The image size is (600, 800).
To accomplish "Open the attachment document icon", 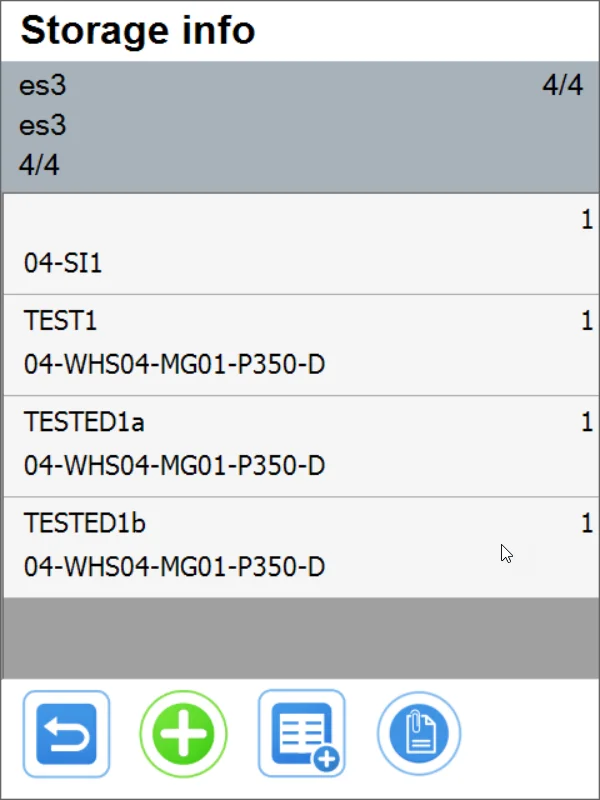I will 419,733.
